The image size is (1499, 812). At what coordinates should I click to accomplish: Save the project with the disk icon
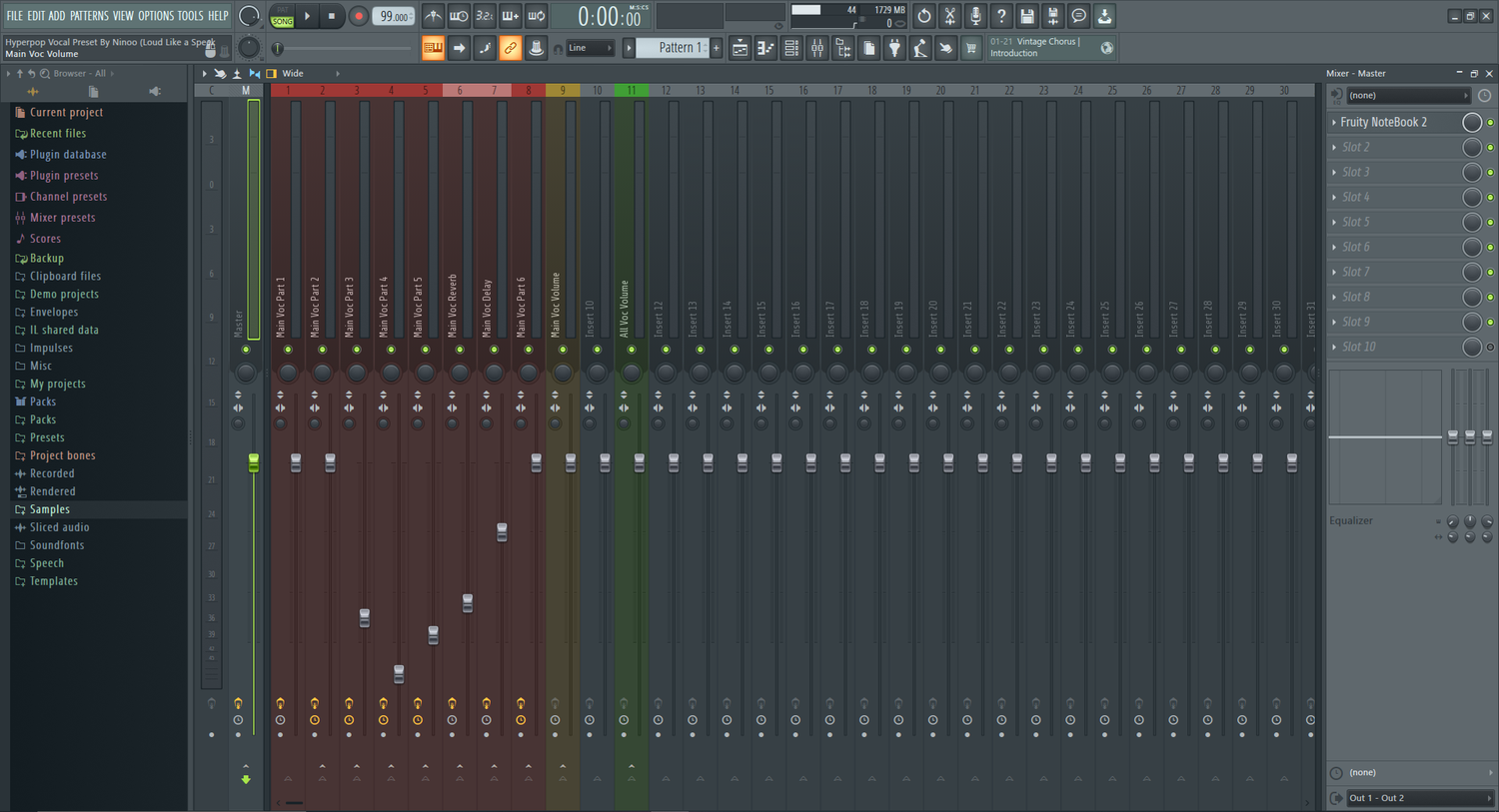1026,16
